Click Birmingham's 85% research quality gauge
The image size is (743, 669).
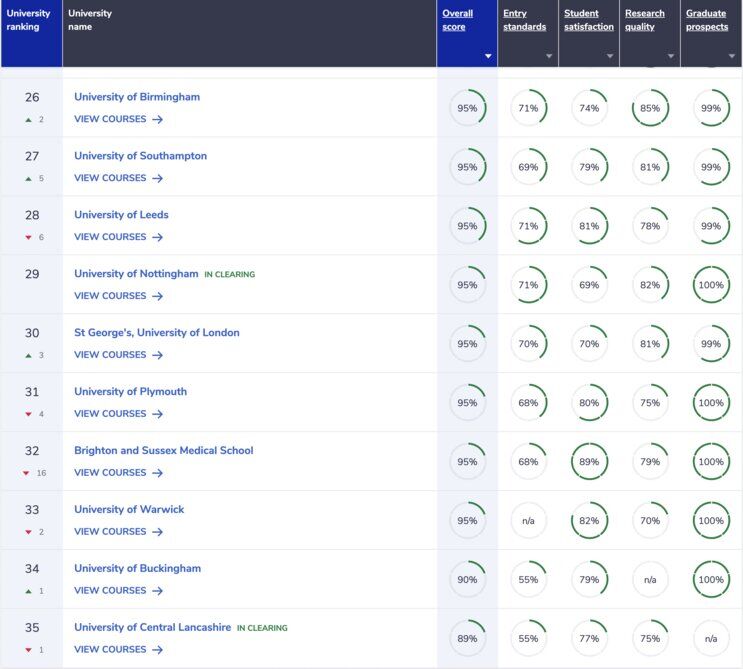650,108
